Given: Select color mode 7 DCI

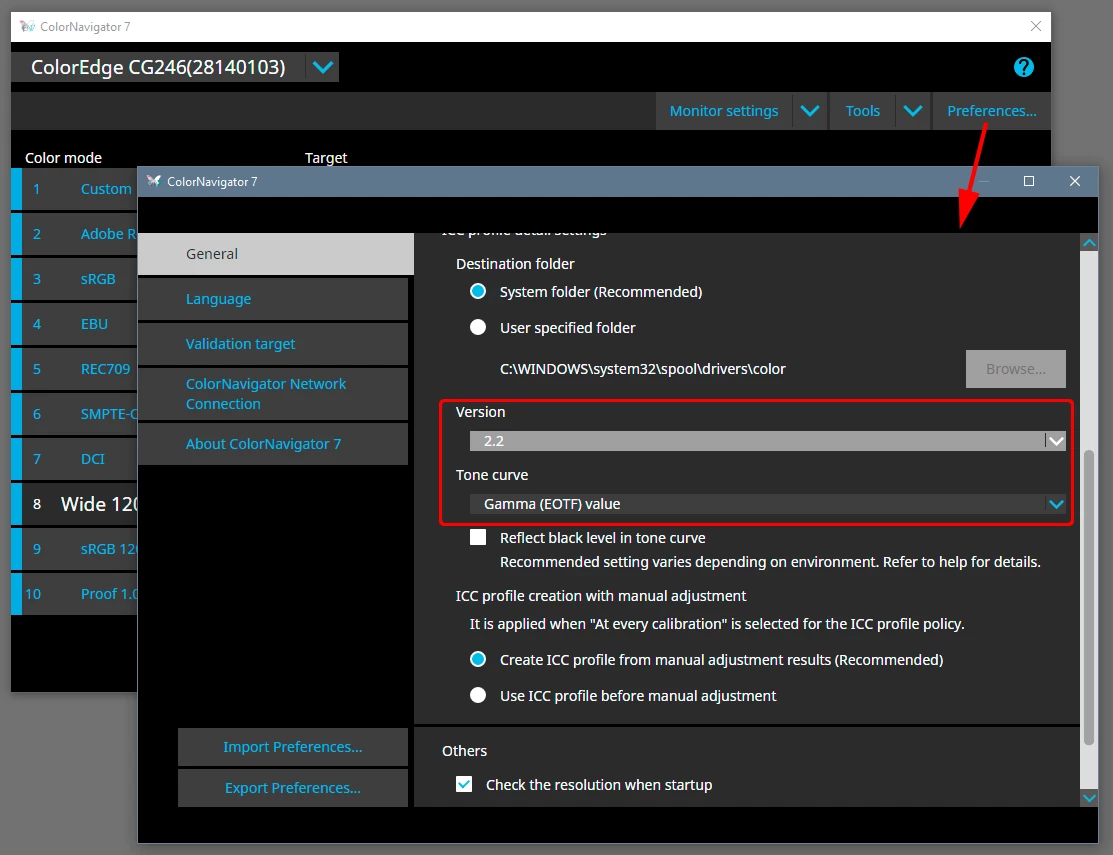Looking at the screenshot, I should (74, 459).
